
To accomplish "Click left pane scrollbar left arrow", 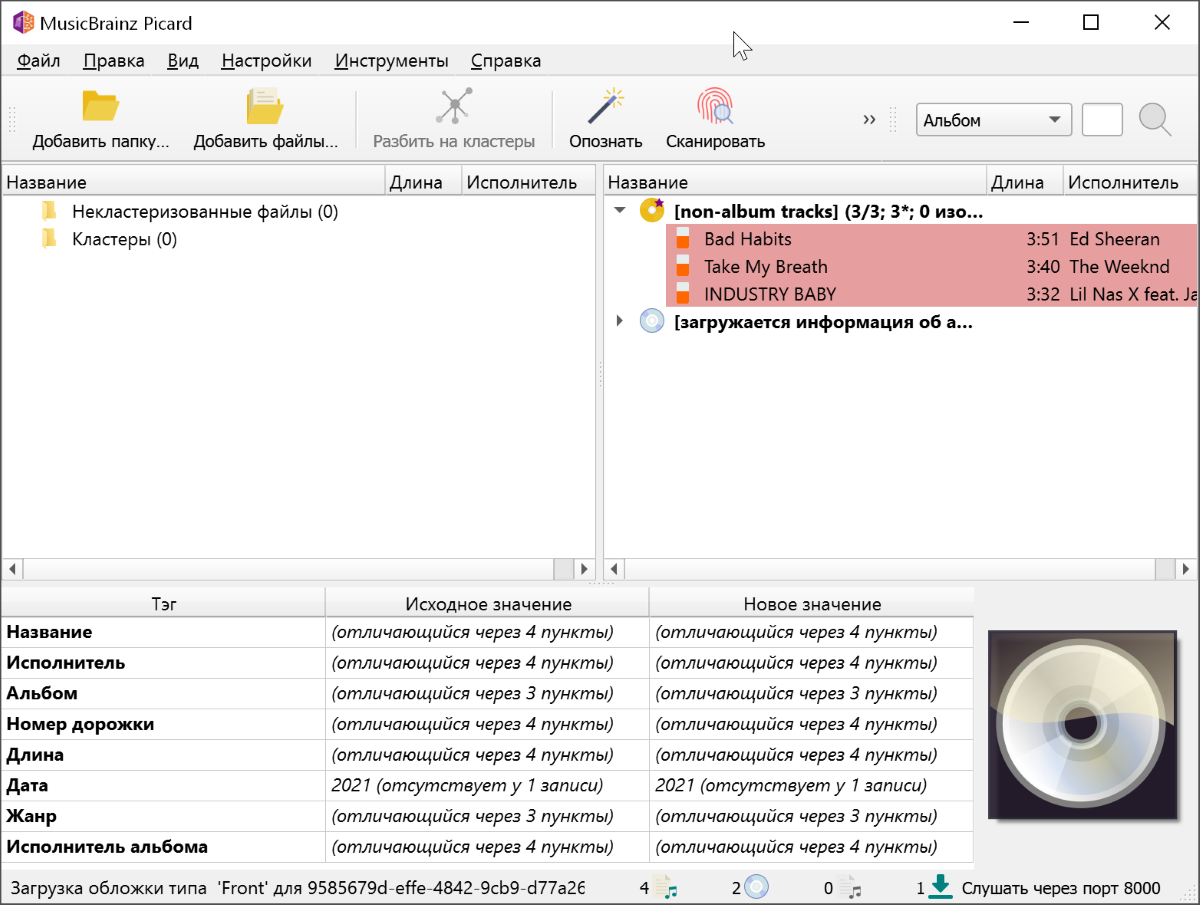I will click(x=13, y=569).
